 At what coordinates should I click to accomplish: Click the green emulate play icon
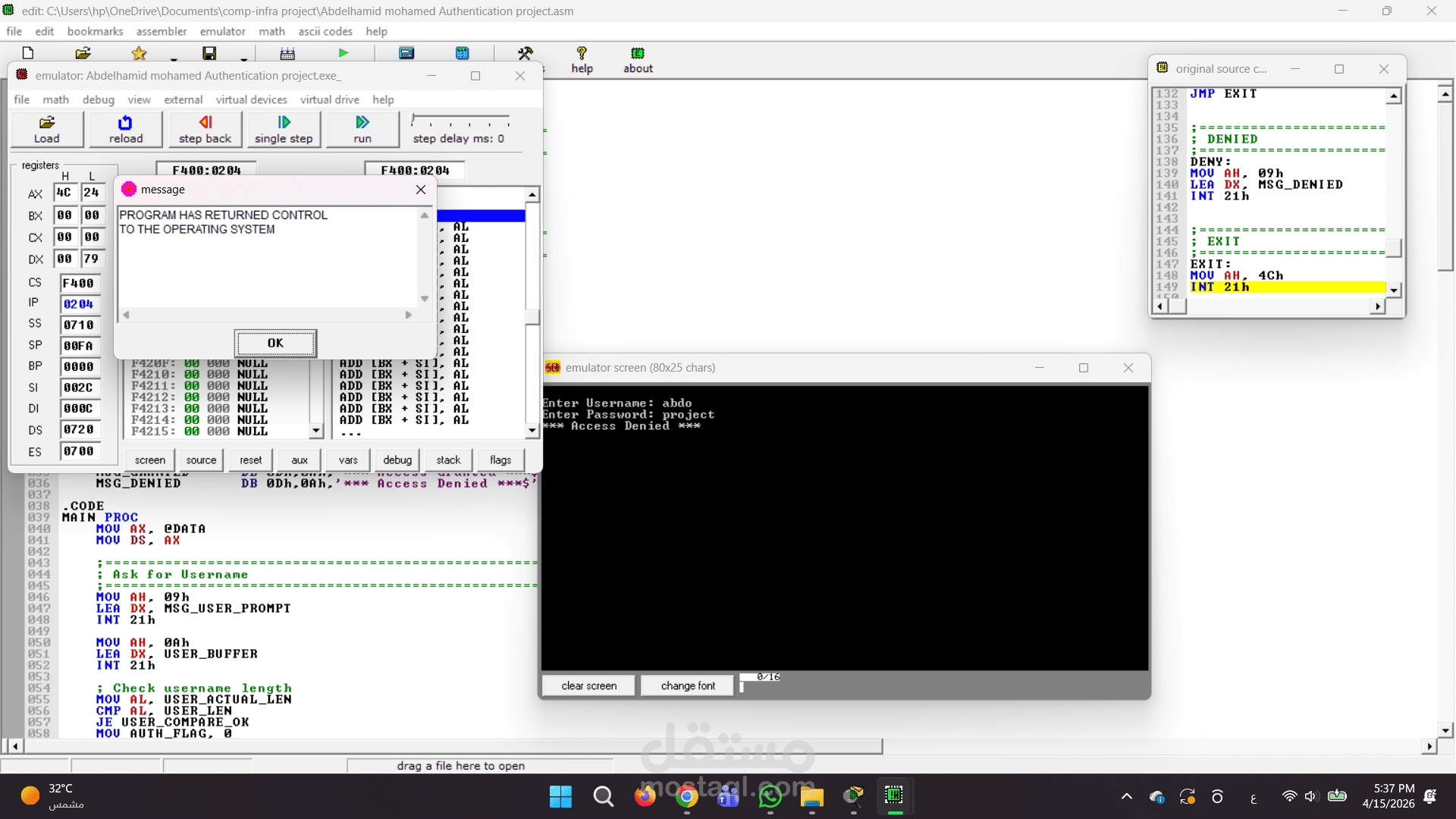coord(344,53)
